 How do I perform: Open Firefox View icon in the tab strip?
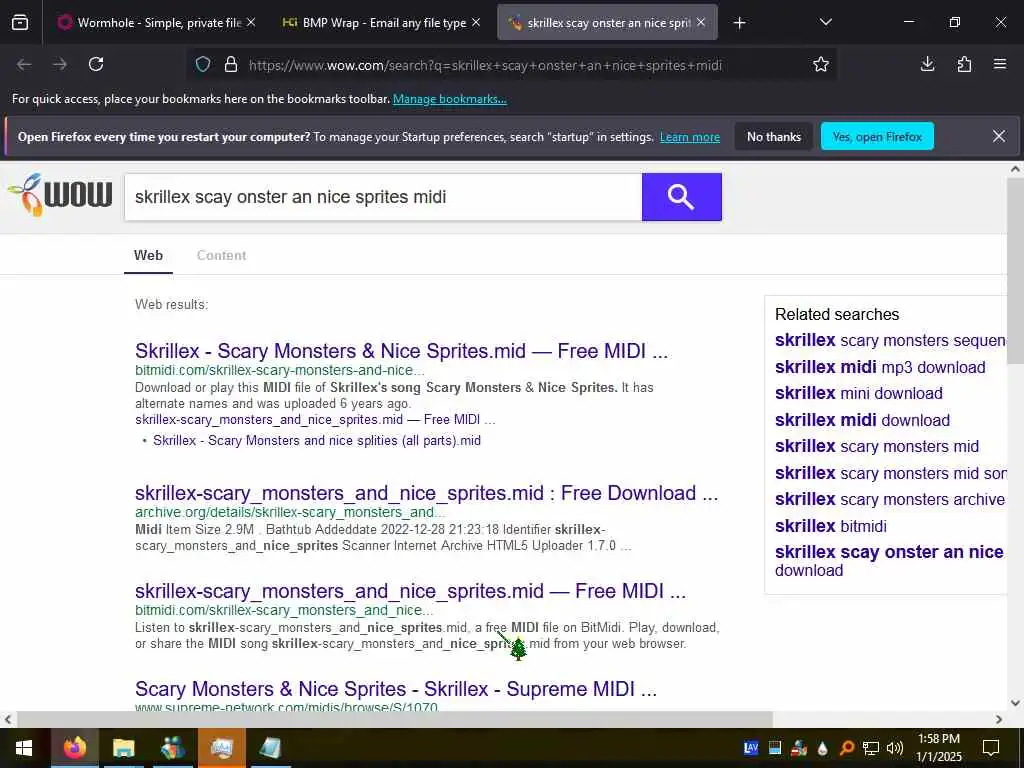pyautogui.click(x=20, y=23)
